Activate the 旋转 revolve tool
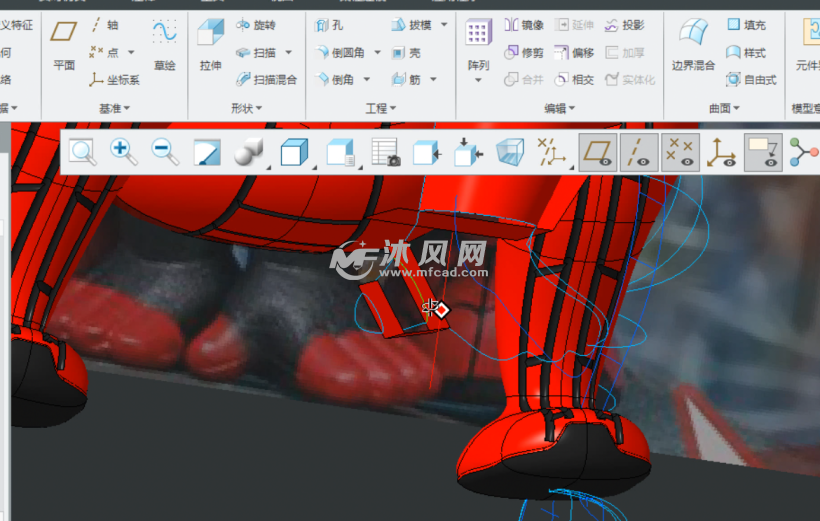Image resolution: width=820 pixels, height=521 pixels. click(x=256, y=25)
